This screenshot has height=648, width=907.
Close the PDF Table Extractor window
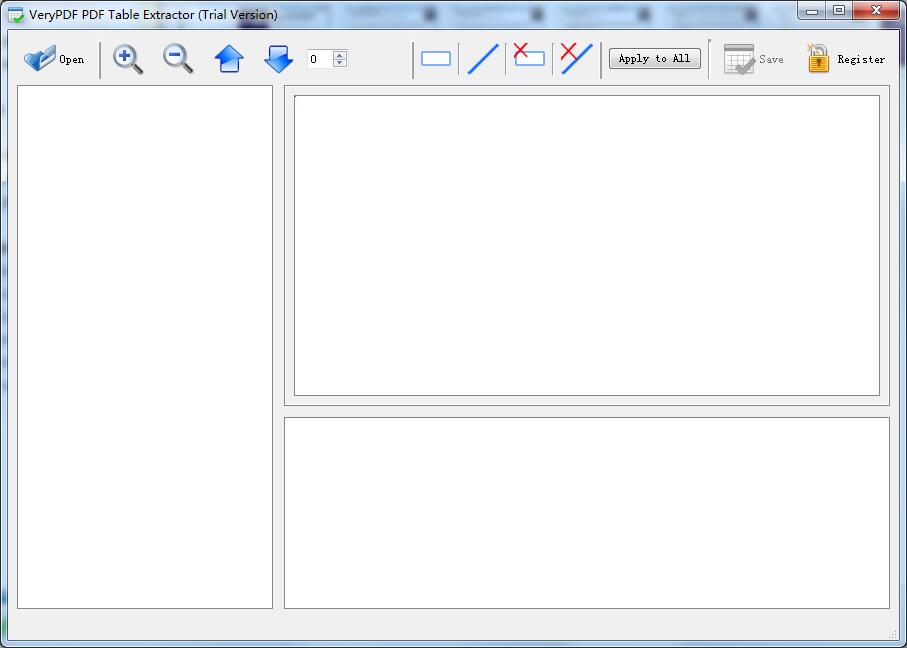[876, 11]
